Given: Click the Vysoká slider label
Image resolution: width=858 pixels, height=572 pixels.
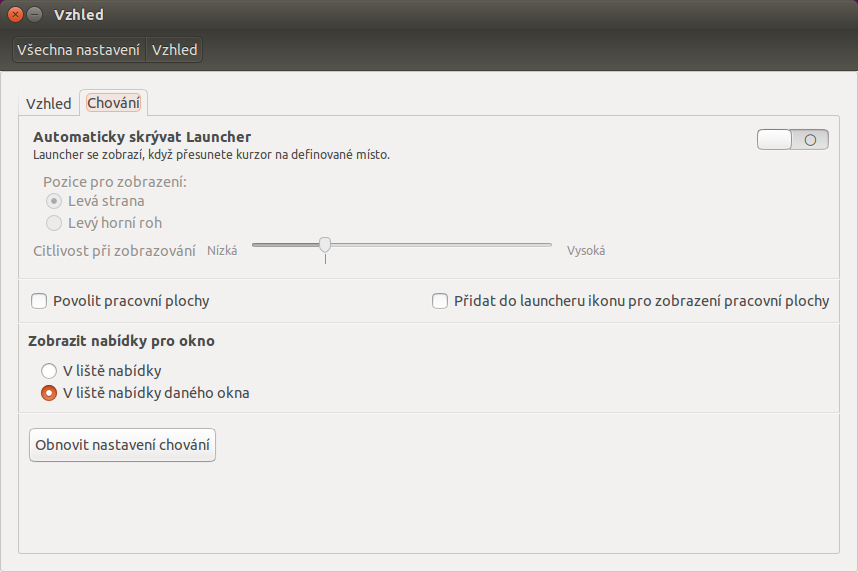Looking at the screenshot, I should click(585, 251).
